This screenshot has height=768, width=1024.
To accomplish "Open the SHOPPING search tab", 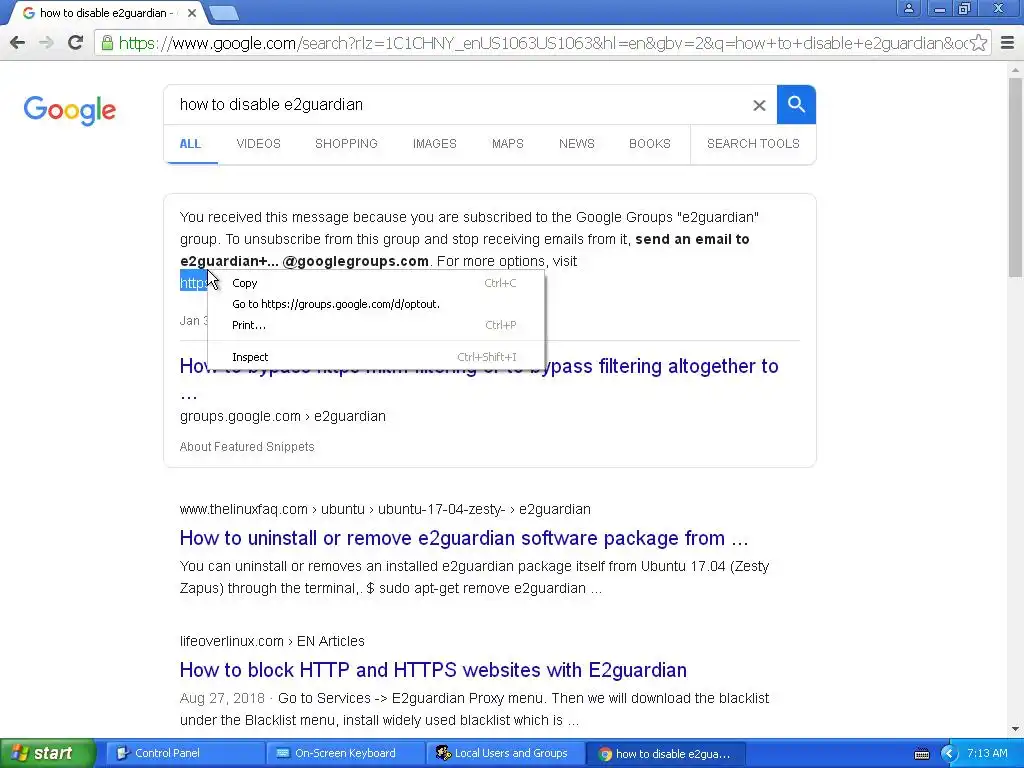I will 346,144.
